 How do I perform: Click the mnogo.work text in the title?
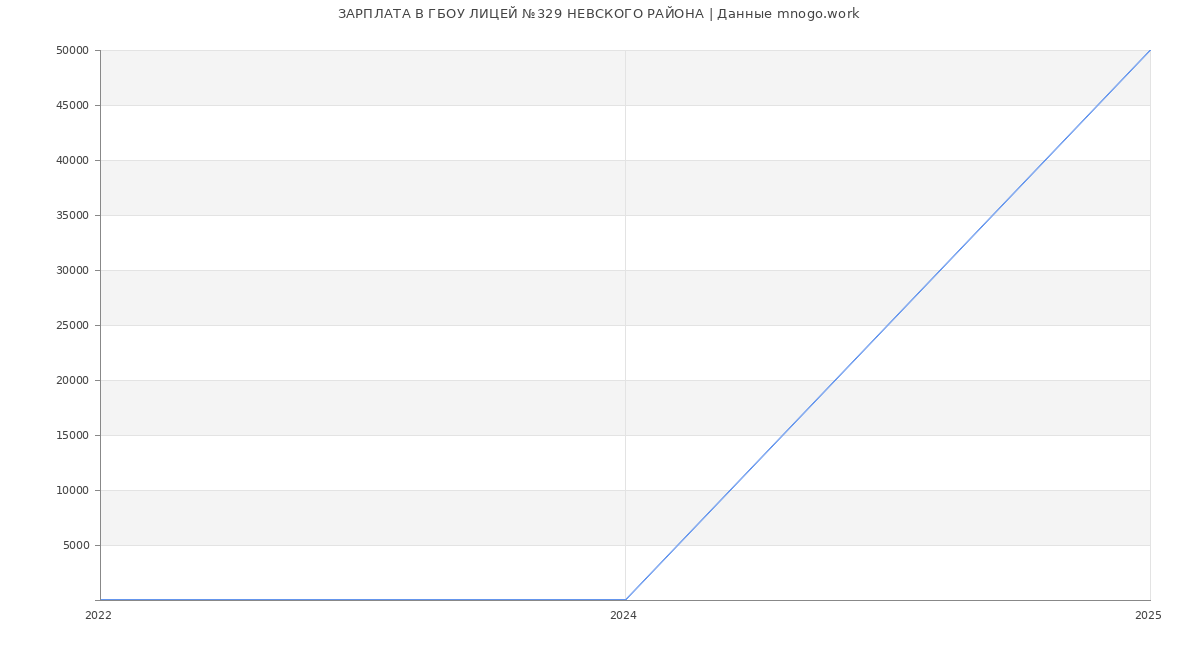tap(818, 14)
